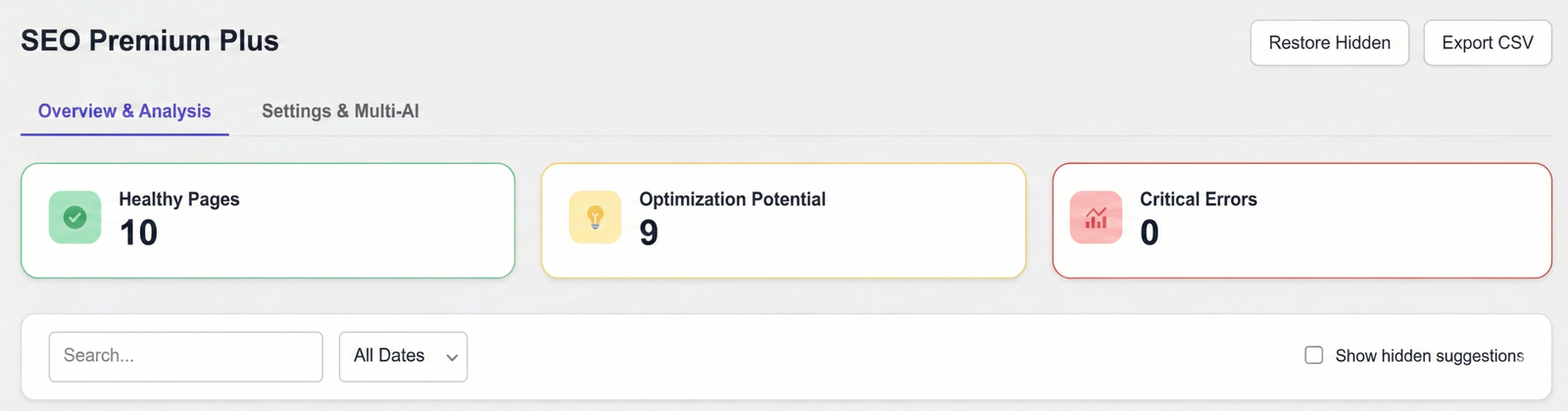Switch to the Overview & Analysis tab
Screen dimensions: 1568x411
(x=124, y=111)
